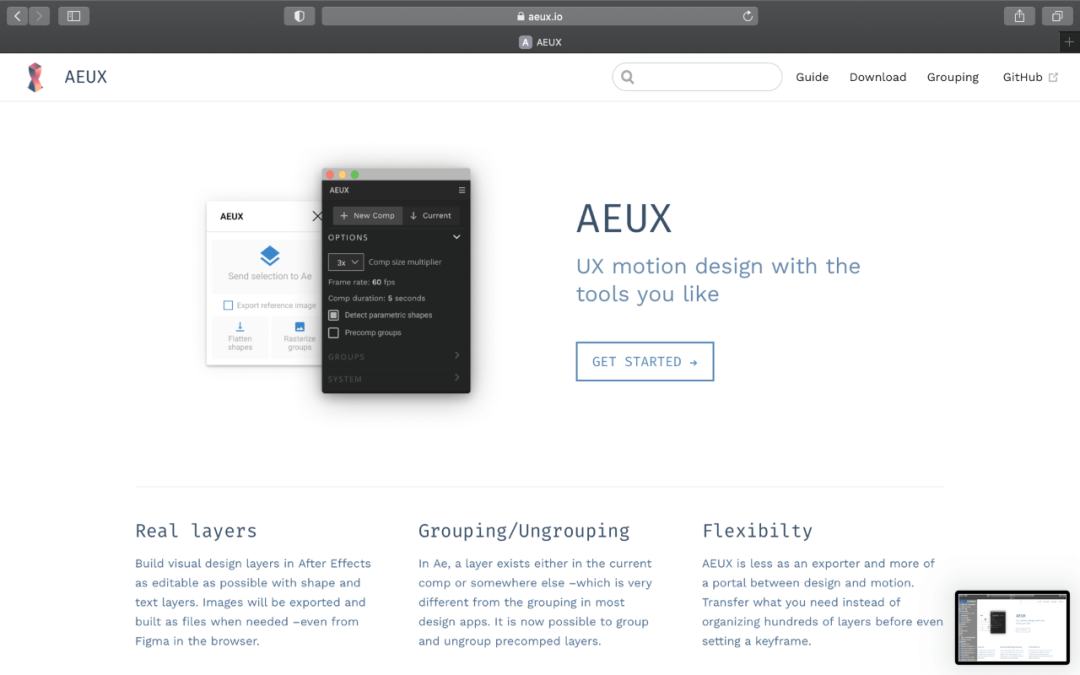Open the 3x comp size multiplier dropdown
This screenshot has width=1080, height=675.
point(346,262)
